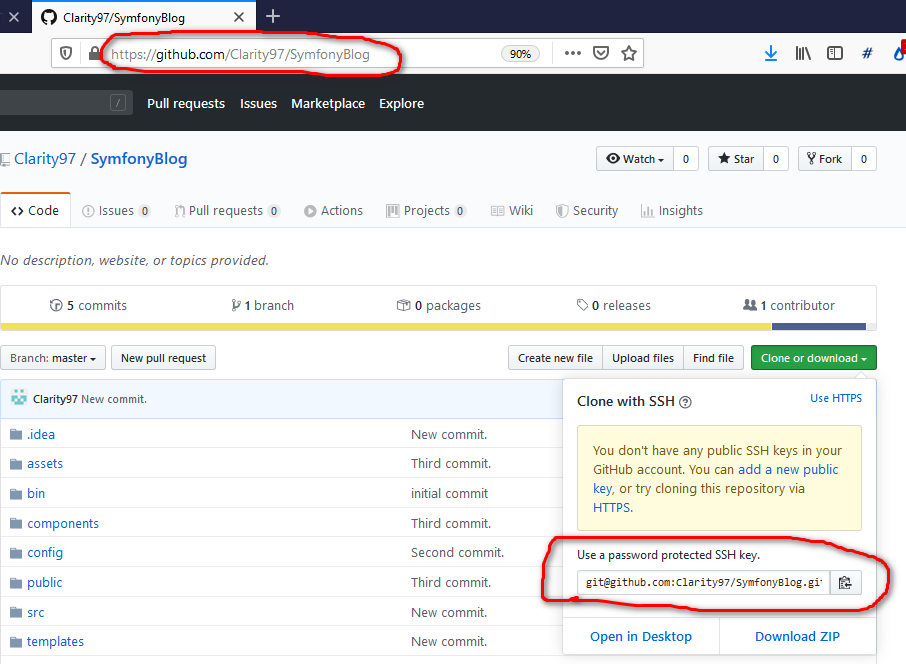Click the Firefox tracking protection shield icon
The height and width of the screenshot is (664, 906).
click(66, 54)
